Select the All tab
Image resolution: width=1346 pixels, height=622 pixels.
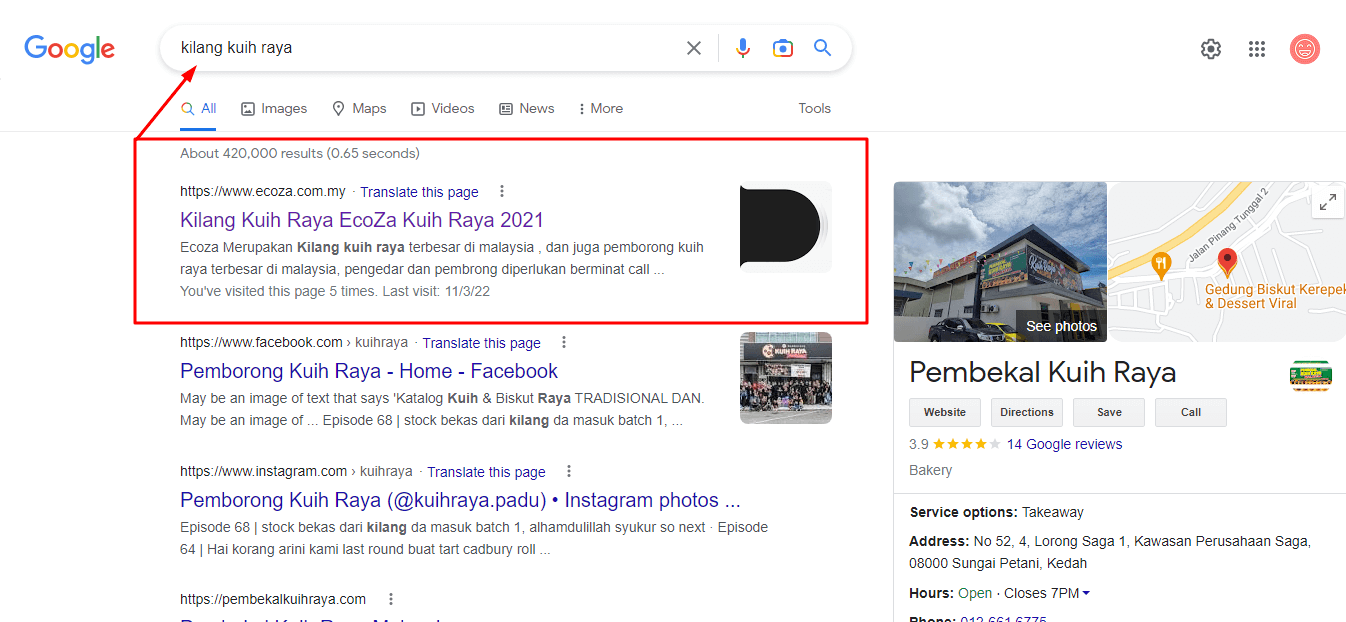[x=199, y=109]
